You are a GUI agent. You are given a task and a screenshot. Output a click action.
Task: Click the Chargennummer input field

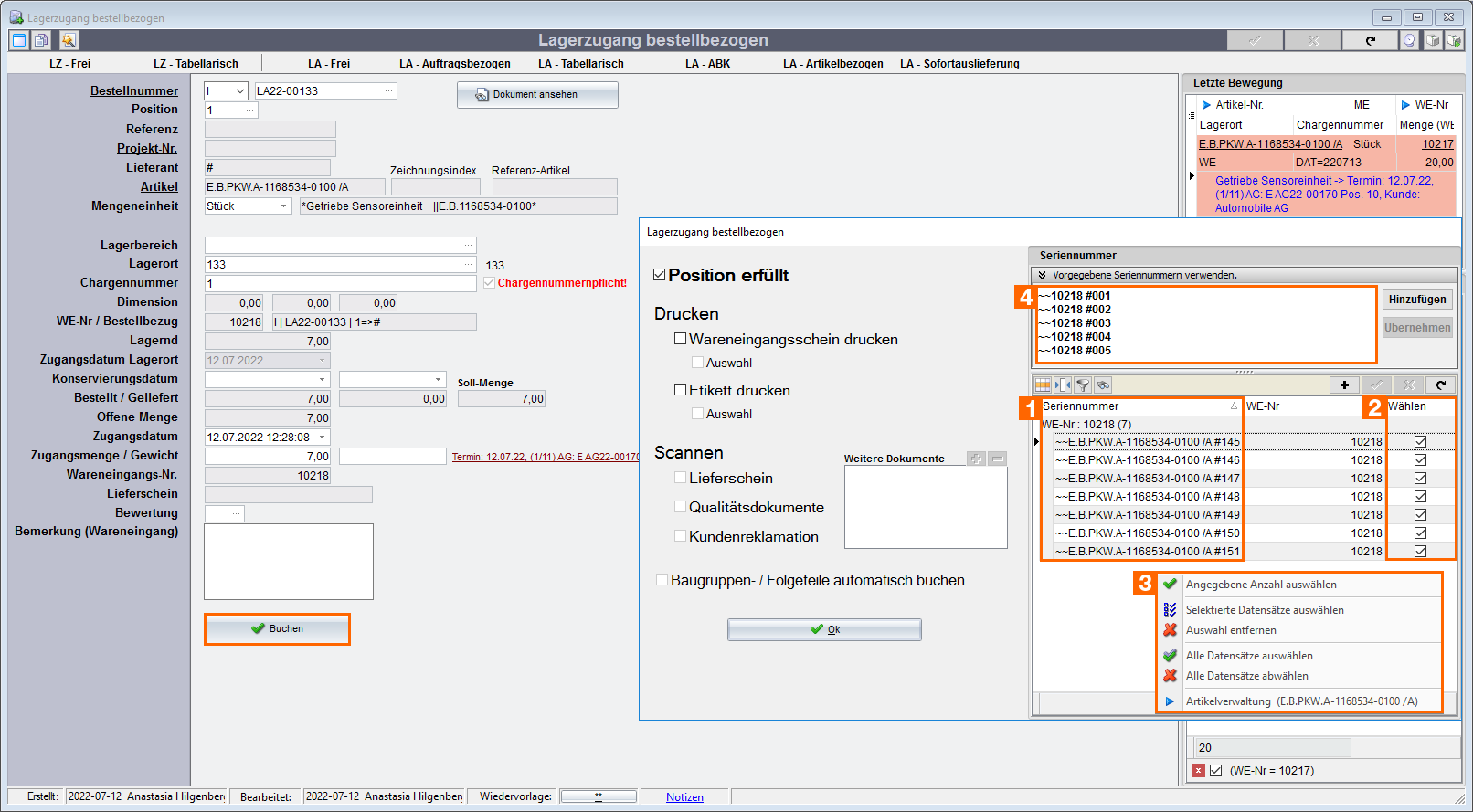[340, 283]
